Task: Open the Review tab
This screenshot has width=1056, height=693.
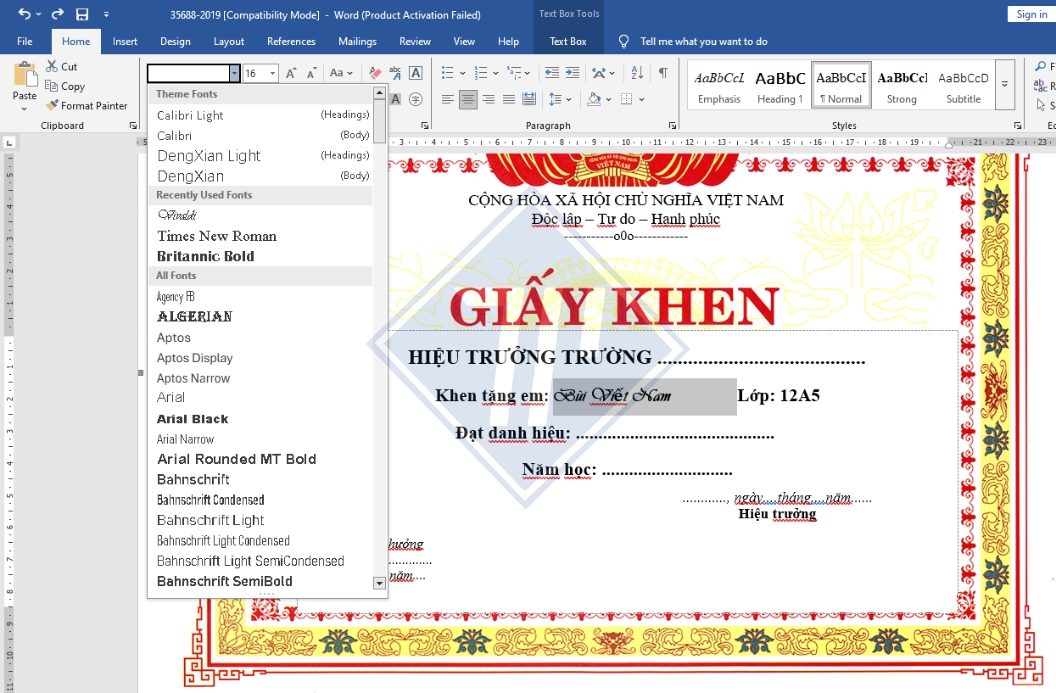Action: click(x=415, y=42)
